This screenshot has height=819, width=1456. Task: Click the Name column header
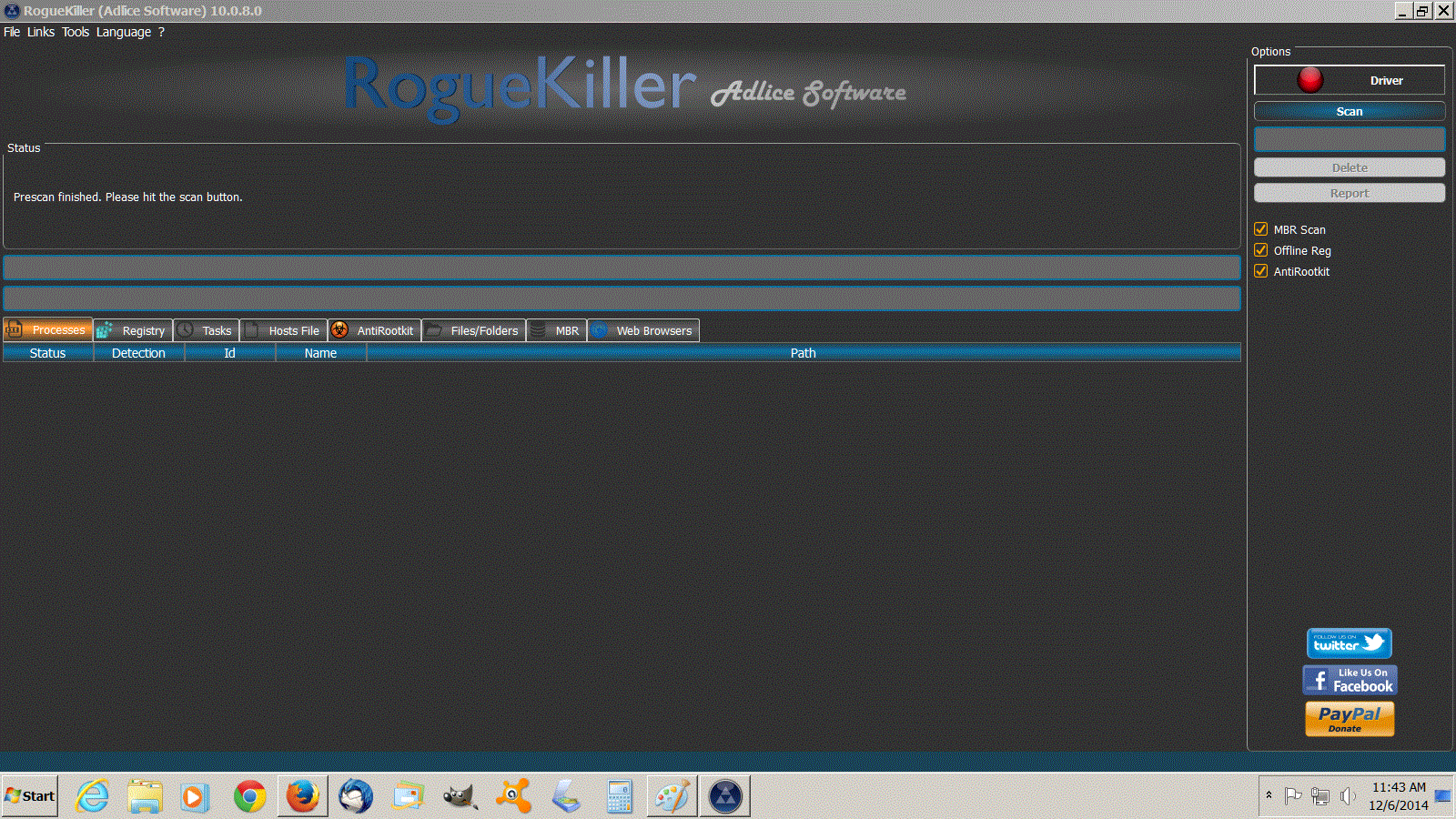(321, 353)
